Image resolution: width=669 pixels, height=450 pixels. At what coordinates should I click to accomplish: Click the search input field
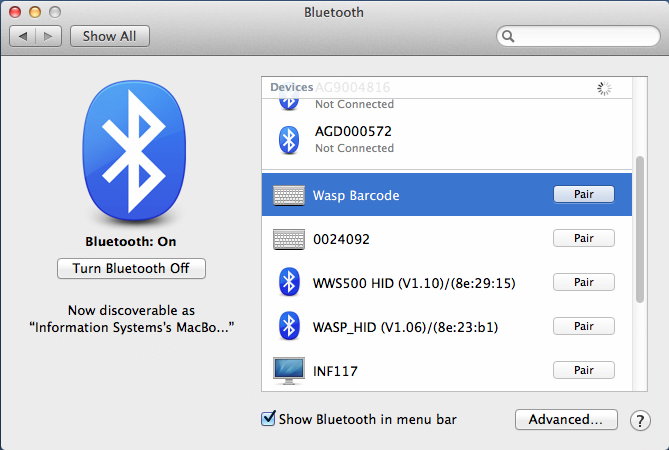point(578,36)
